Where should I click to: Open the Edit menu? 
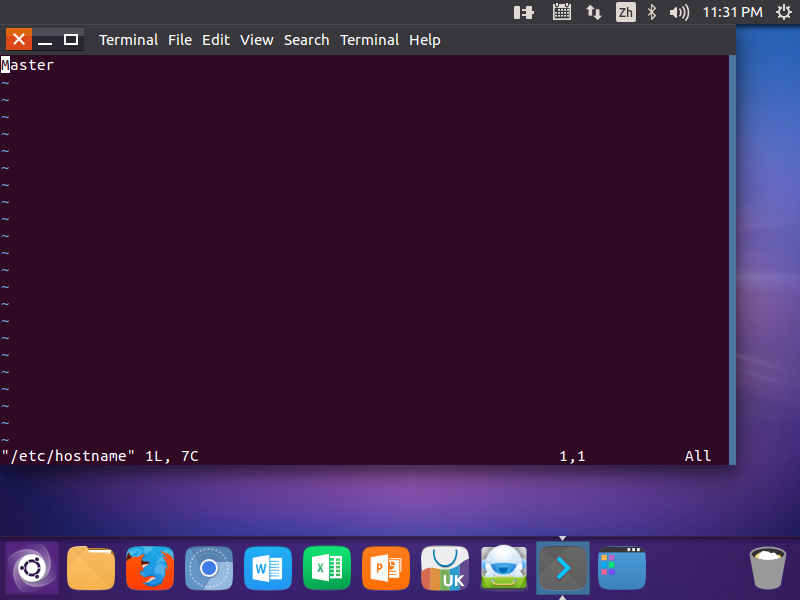[216, 40]
